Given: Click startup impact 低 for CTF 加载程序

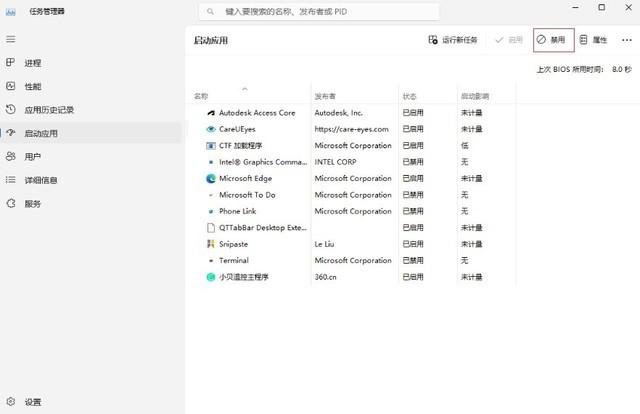Looking at the screenshot, I should pyautogui.click(x=464, y=145).
